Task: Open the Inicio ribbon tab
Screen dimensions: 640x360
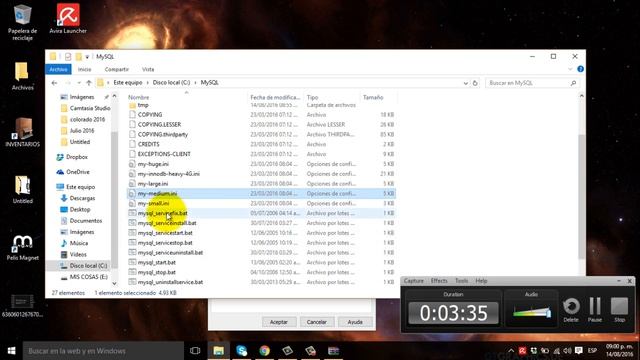Action: click(x=84, y=69)
